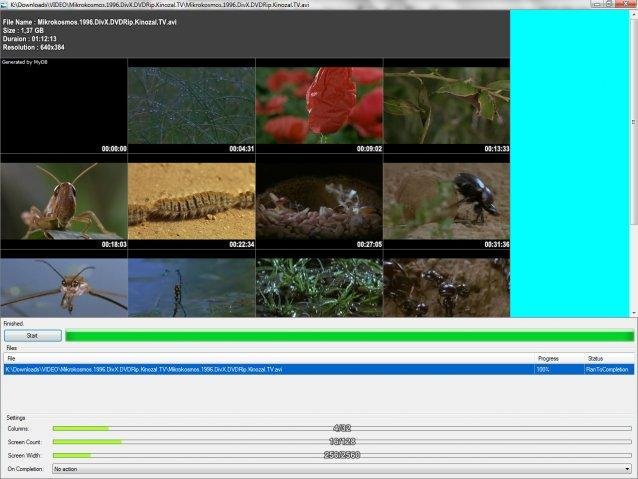Click the Size 1,37 GB text
The height and width of the screenshot is (479, 638).
point(23,31)
